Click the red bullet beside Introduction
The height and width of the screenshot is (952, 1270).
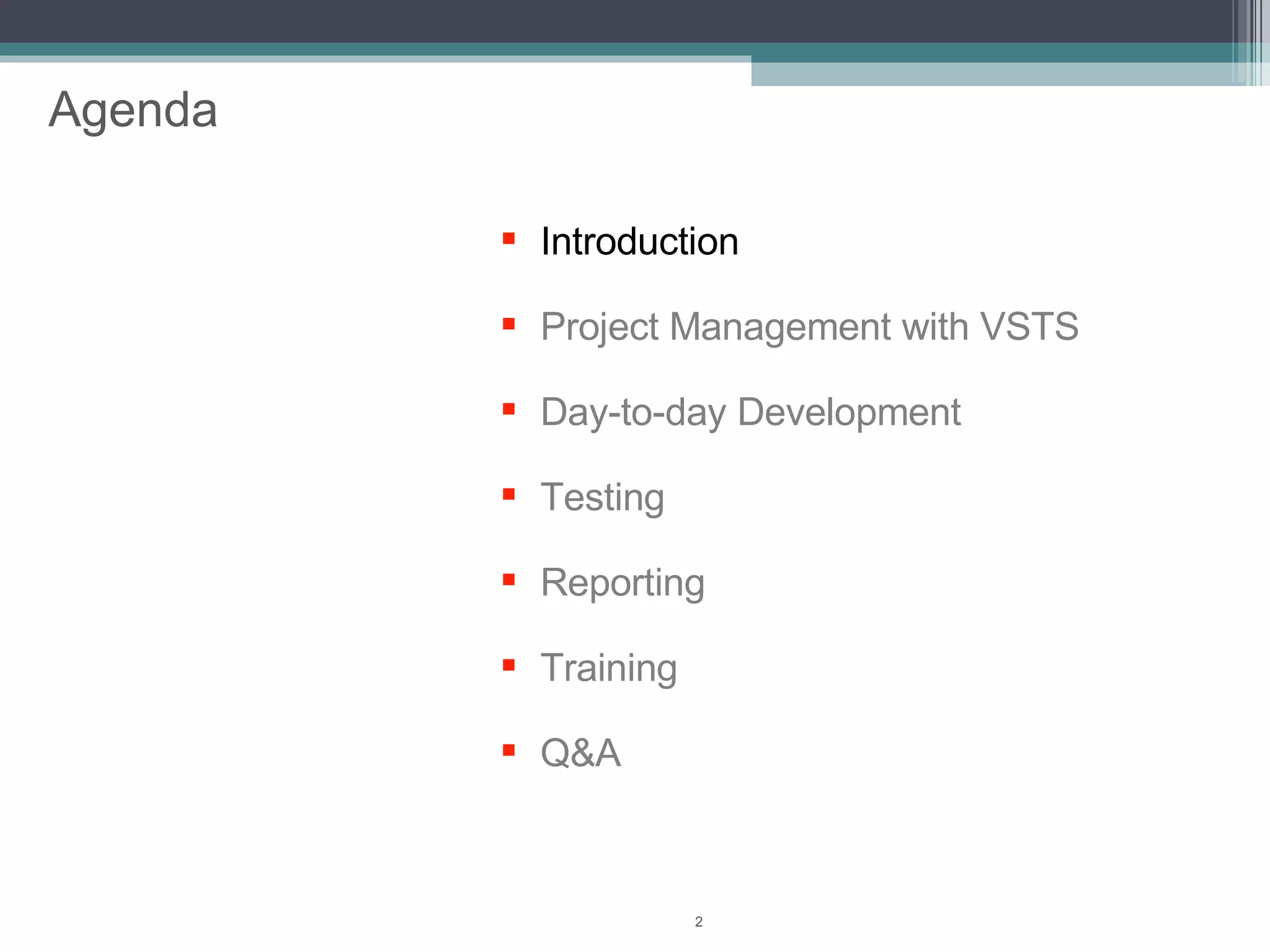pyautogui.click(x=508, y=239)
